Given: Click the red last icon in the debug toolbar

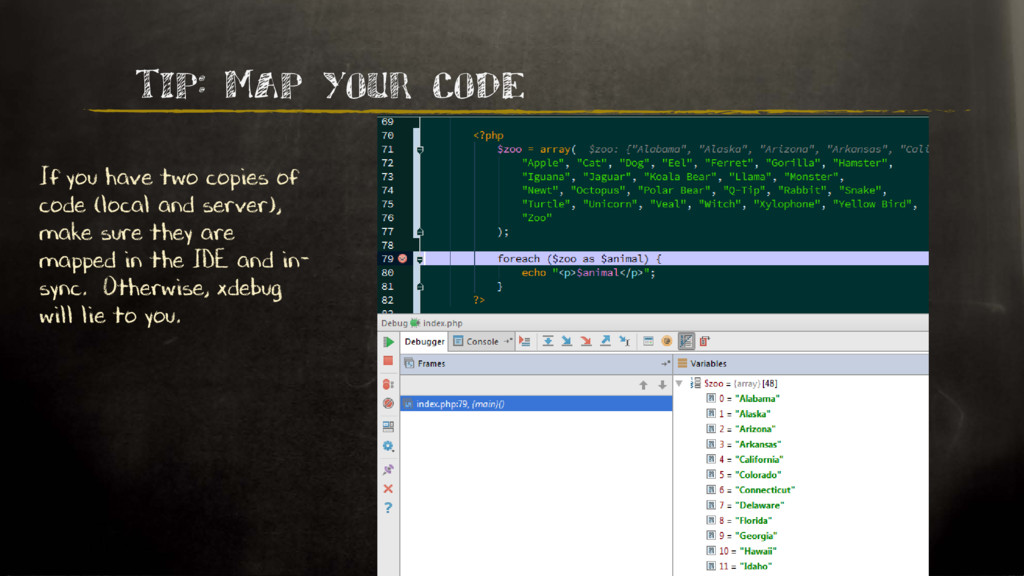Looking at the screenshot, I should pyautogui.click(x=705, y=341).
